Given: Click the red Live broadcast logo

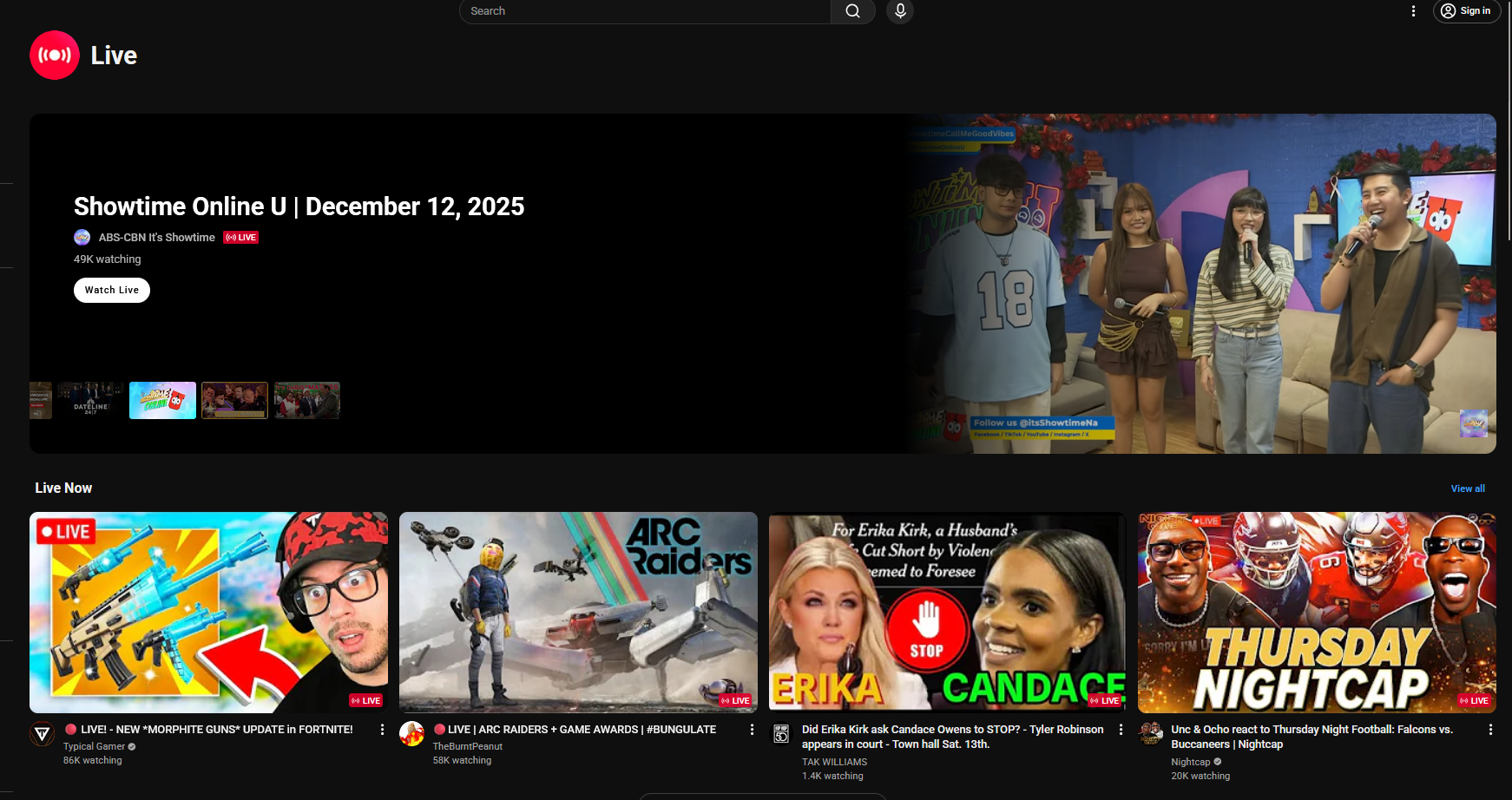Looking at the screenshot, I should tap(55, 56).
